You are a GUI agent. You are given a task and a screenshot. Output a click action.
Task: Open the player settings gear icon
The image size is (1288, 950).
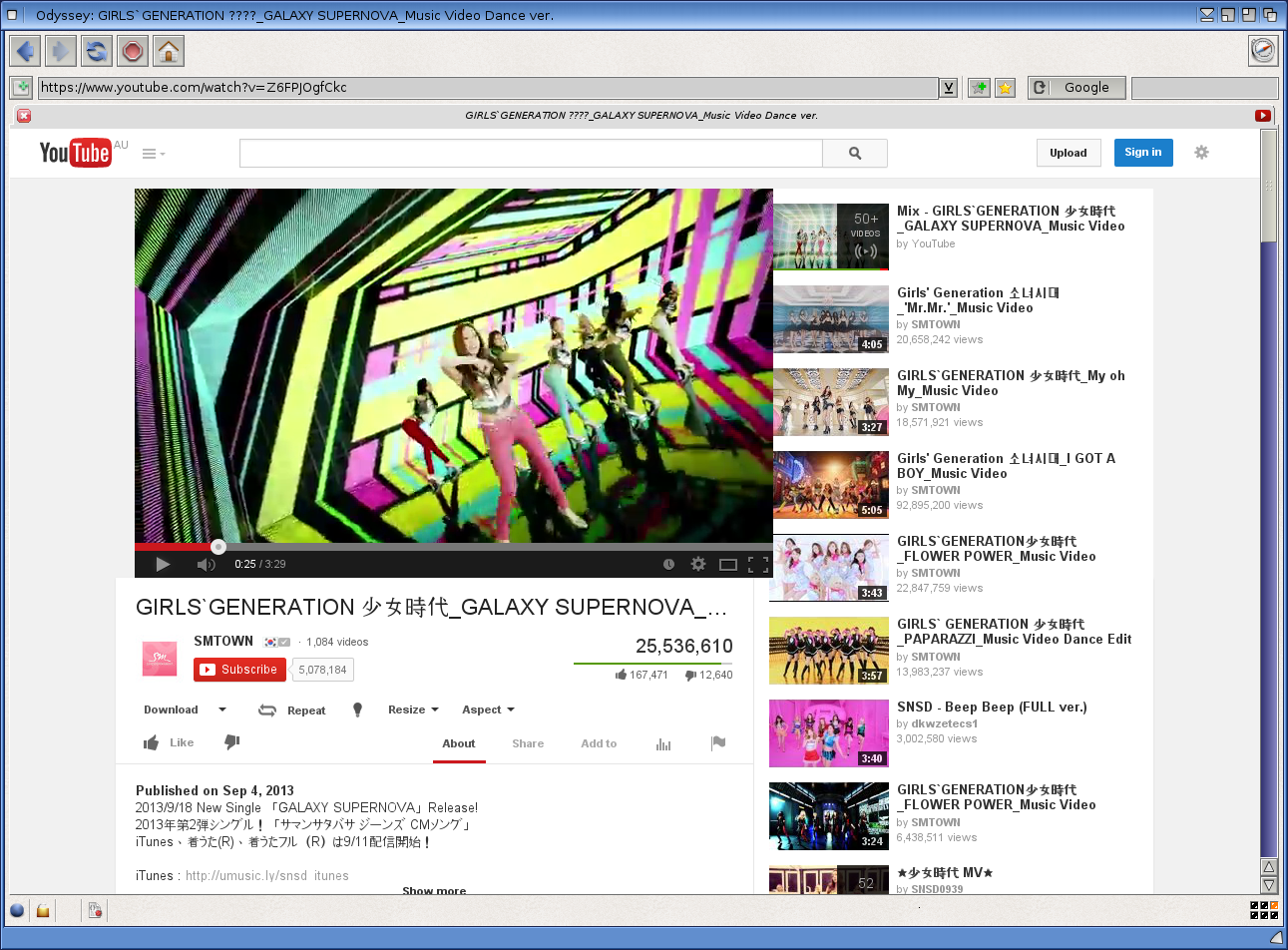point(698,564)
